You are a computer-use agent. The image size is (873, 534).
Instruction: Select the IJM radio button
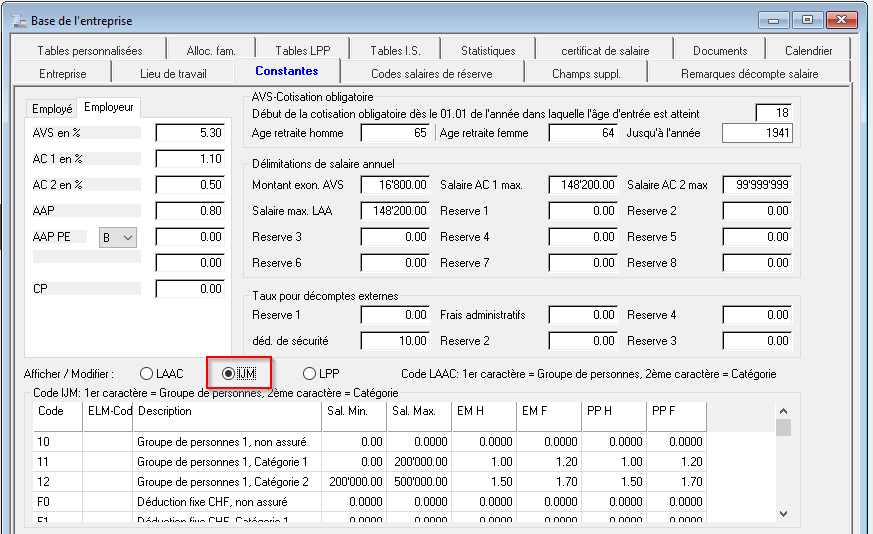click(239, 374)
